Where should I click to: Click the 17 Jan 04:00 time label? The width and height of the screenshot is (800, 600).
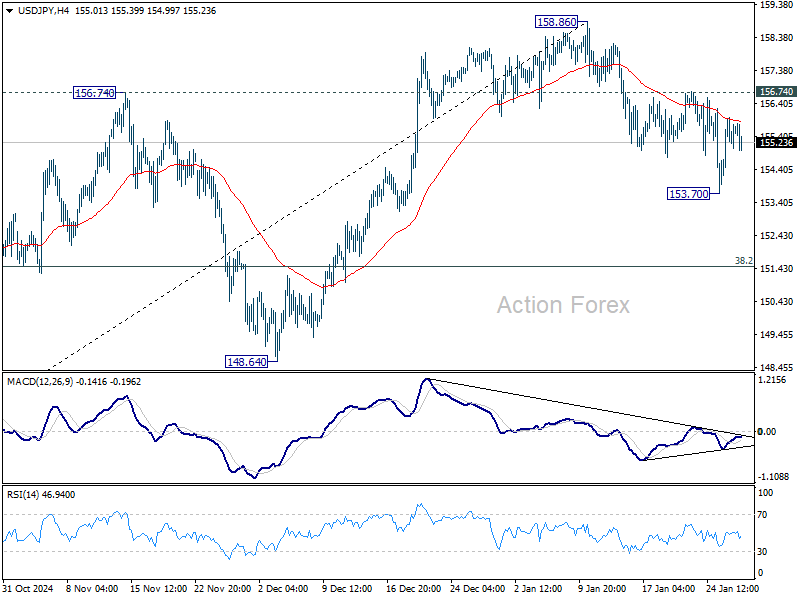click(x=668, y=588)
